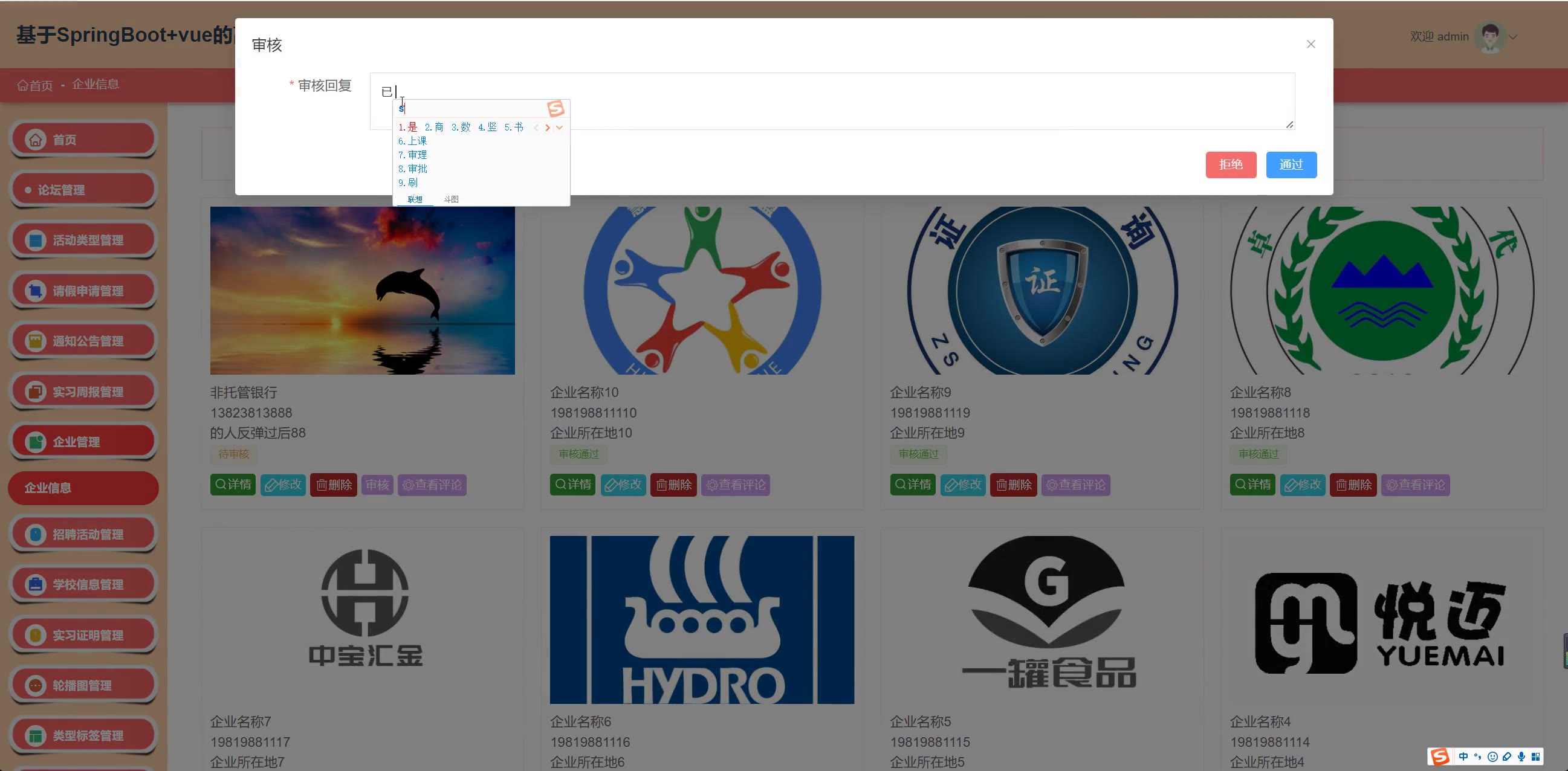Toggle Chinese punctuation mode in IME bar
1568x771 pixels.
[1478, 756]
